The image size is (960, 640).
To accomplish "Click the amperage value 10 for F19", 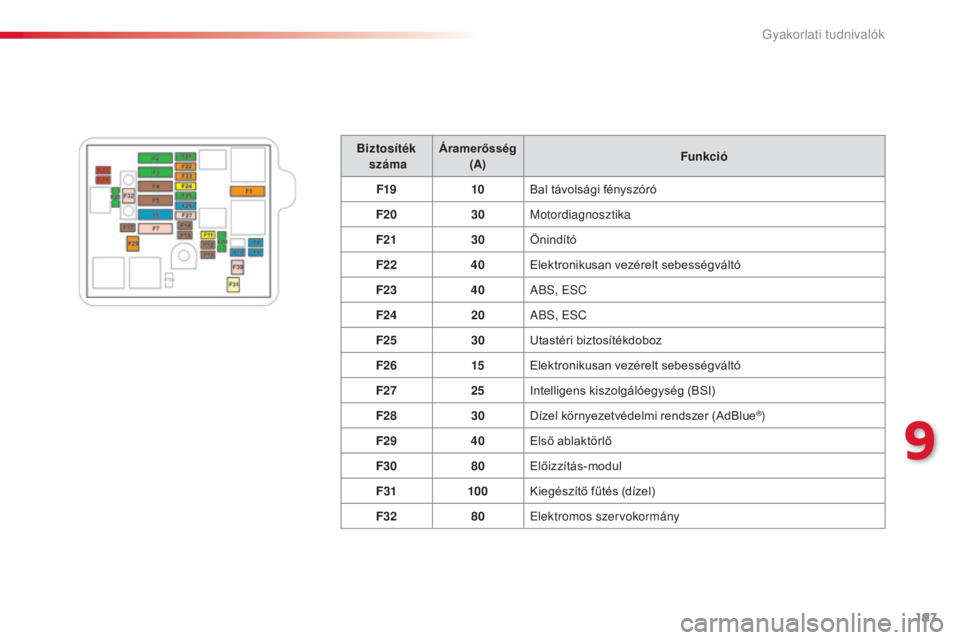I will [x=478, y=189].
